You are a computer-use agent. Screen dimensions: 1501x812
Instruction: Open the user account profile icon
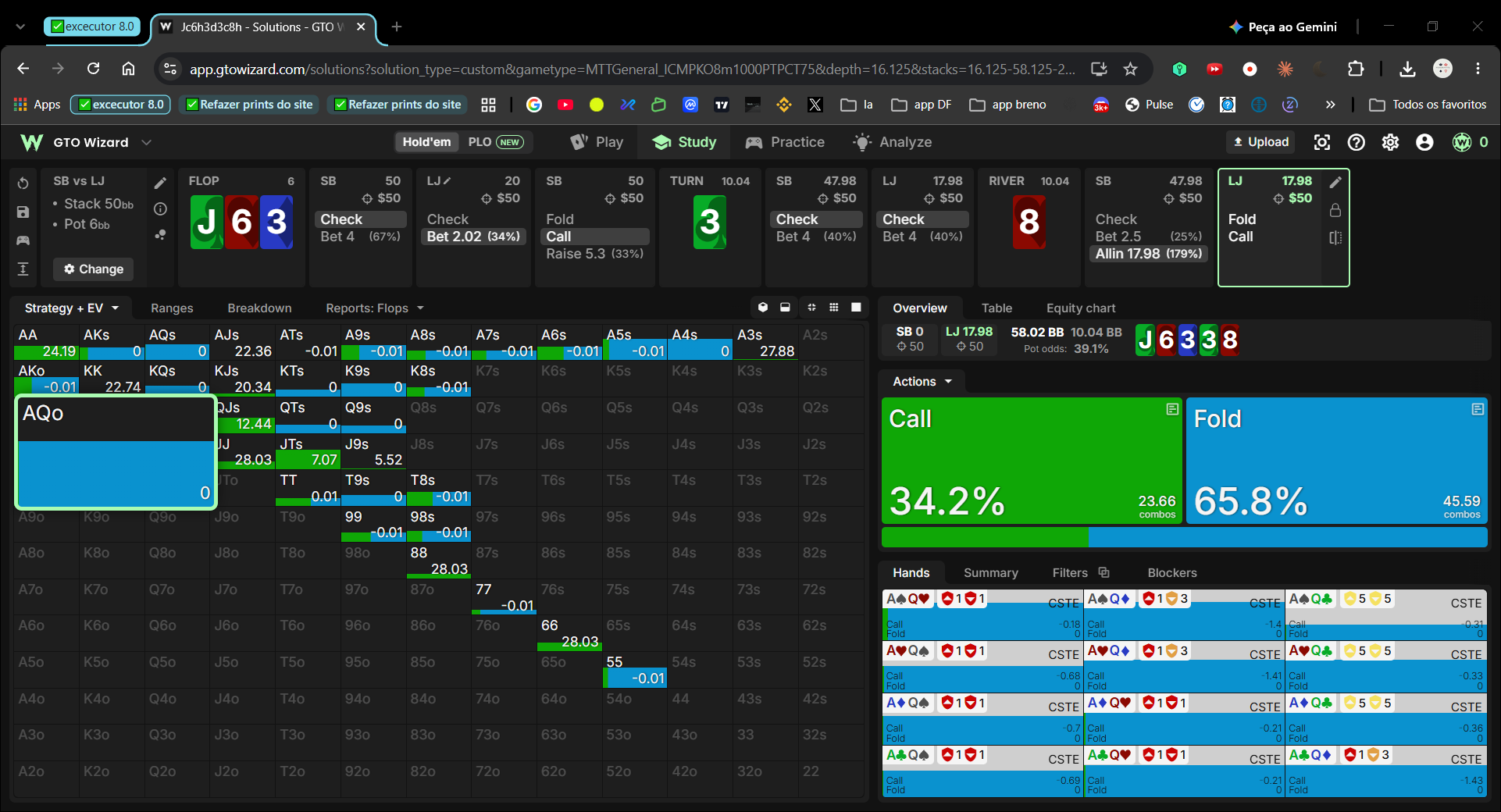click(1424, 142)
